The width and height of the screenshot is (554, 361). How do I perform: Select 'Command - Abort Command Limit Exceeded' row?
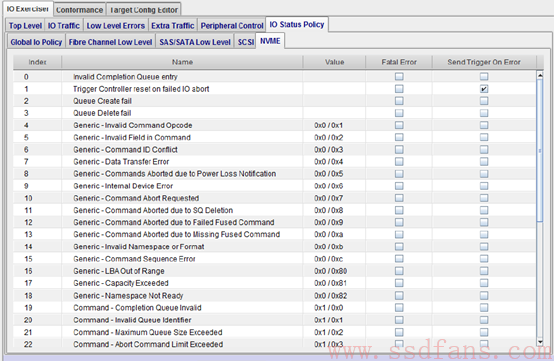(x=275, y=344)
